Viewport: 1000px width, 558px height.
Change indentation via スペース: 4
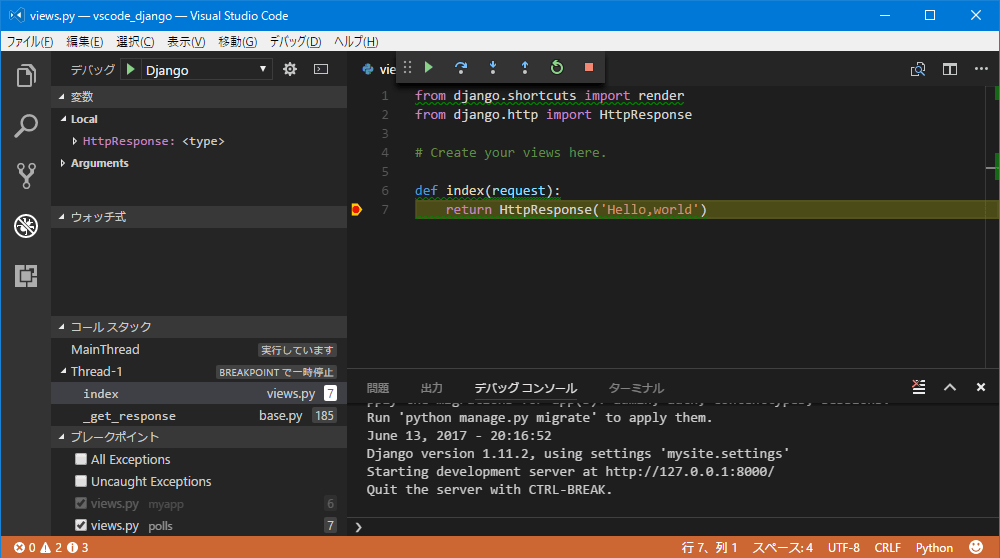783,548
